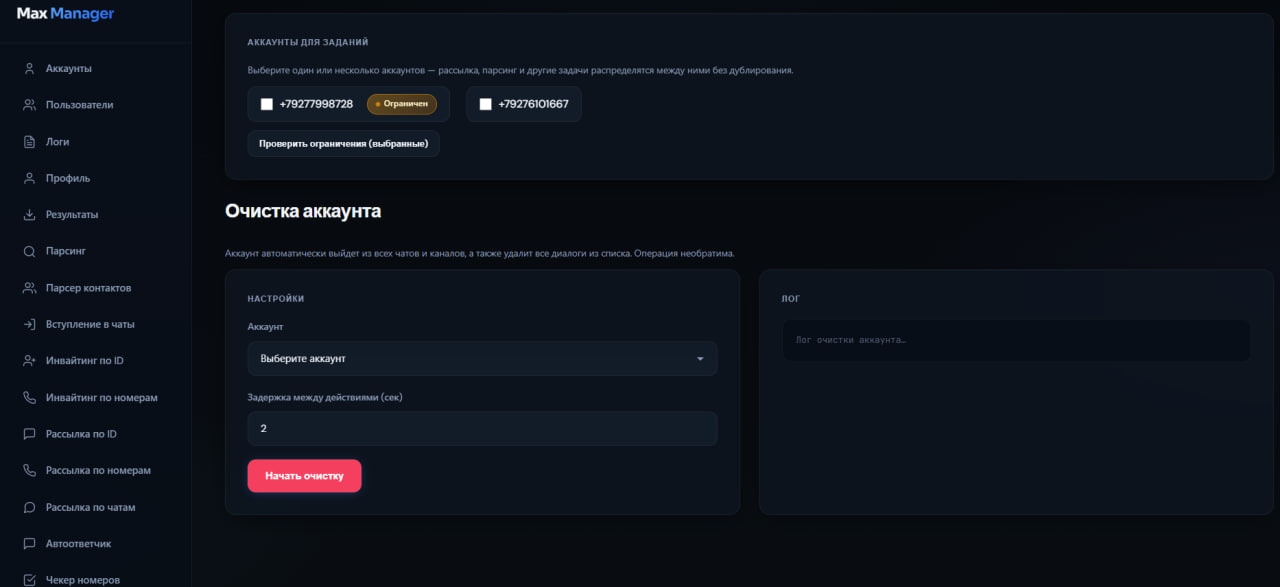Click the delay seconds input field
This screenshot has width=1280, height=587.
coord(482,428)
